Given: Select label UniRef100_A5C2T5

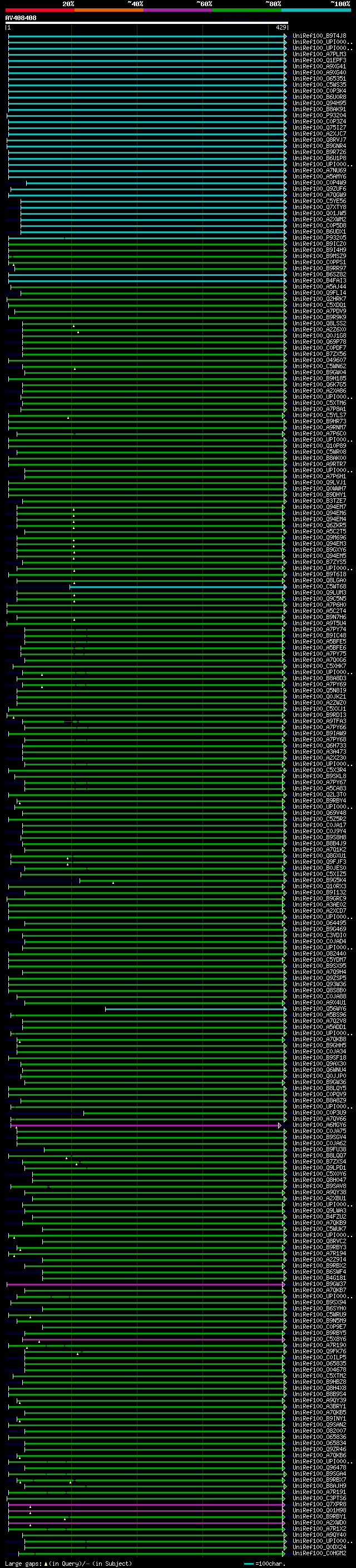Looking at the screenshot, I should pos(319,531).
